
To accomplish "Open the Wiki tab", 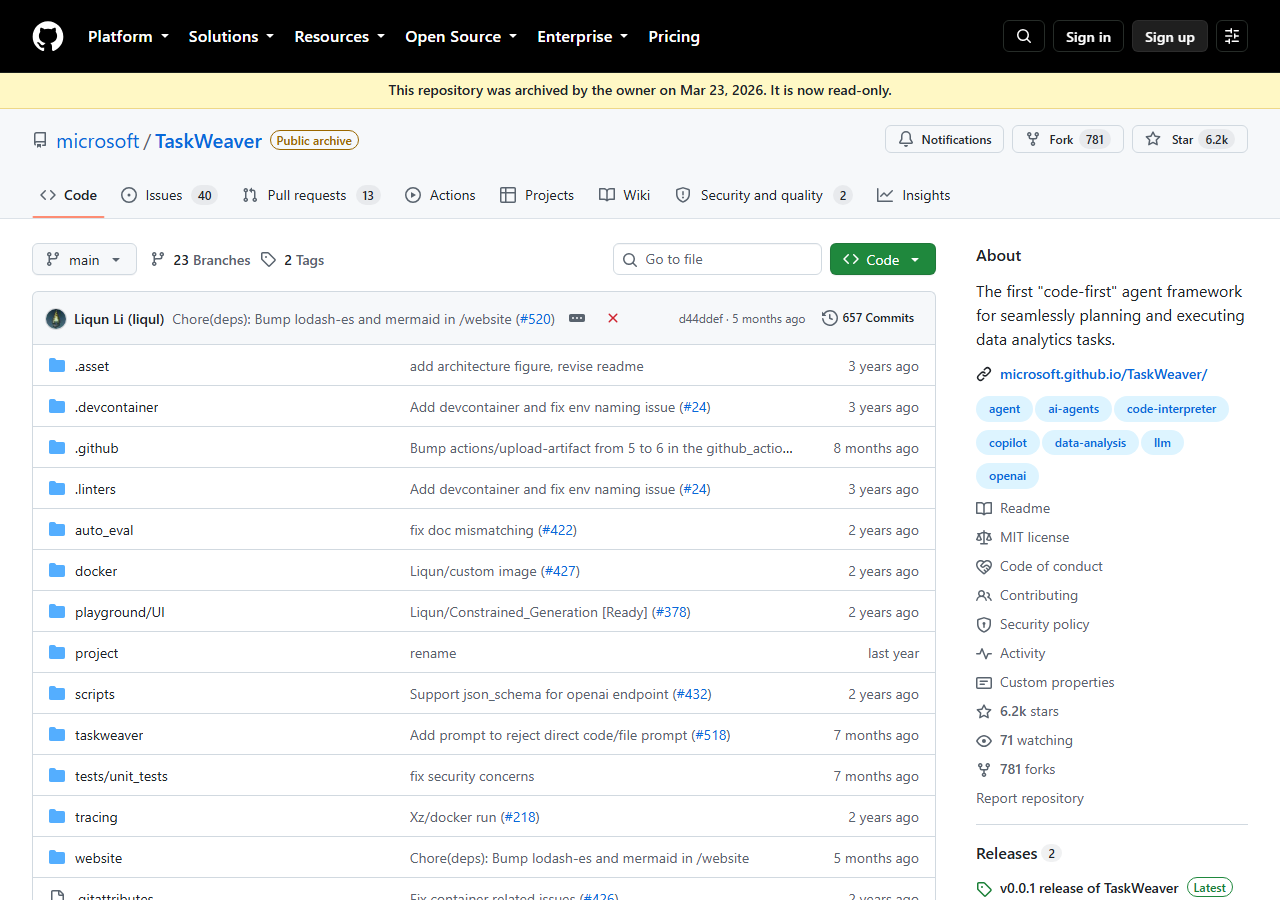I will 625,195.
